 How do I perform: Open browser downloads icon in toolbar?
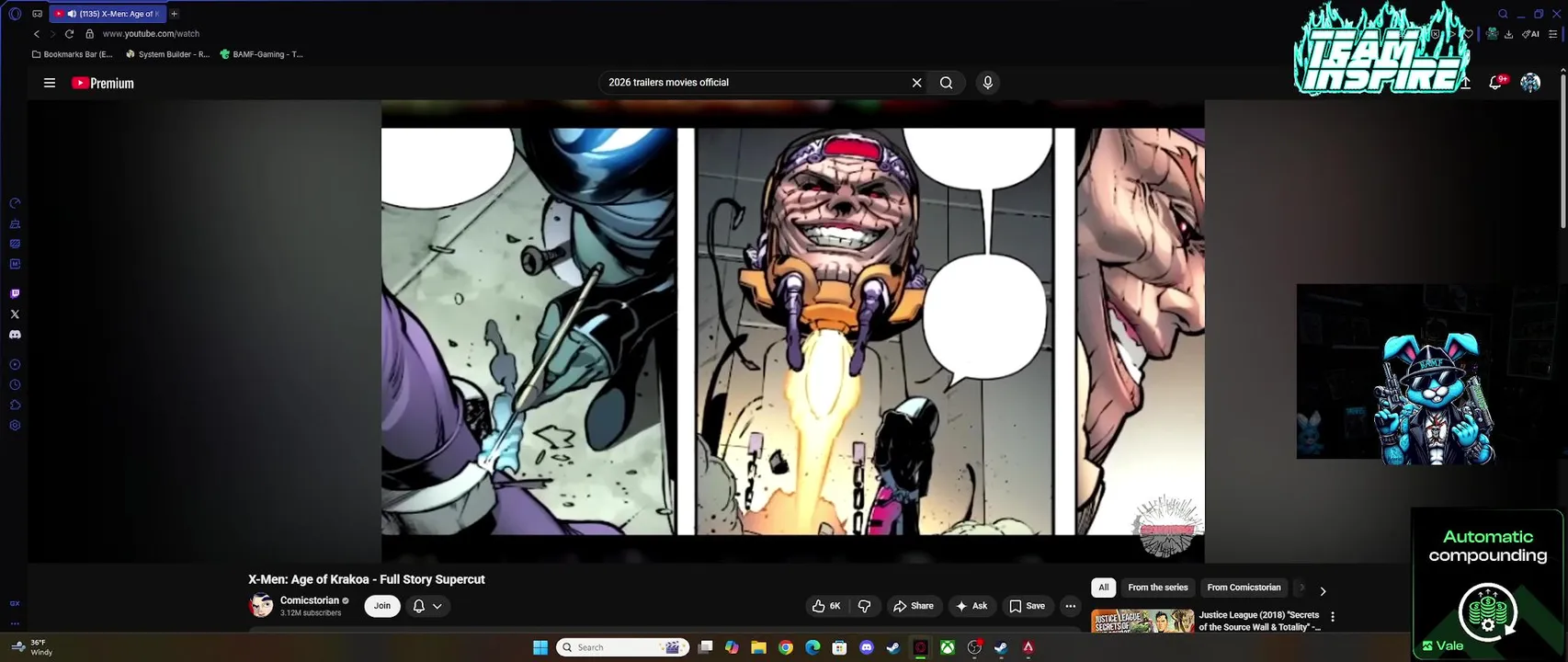point(1508,34)
